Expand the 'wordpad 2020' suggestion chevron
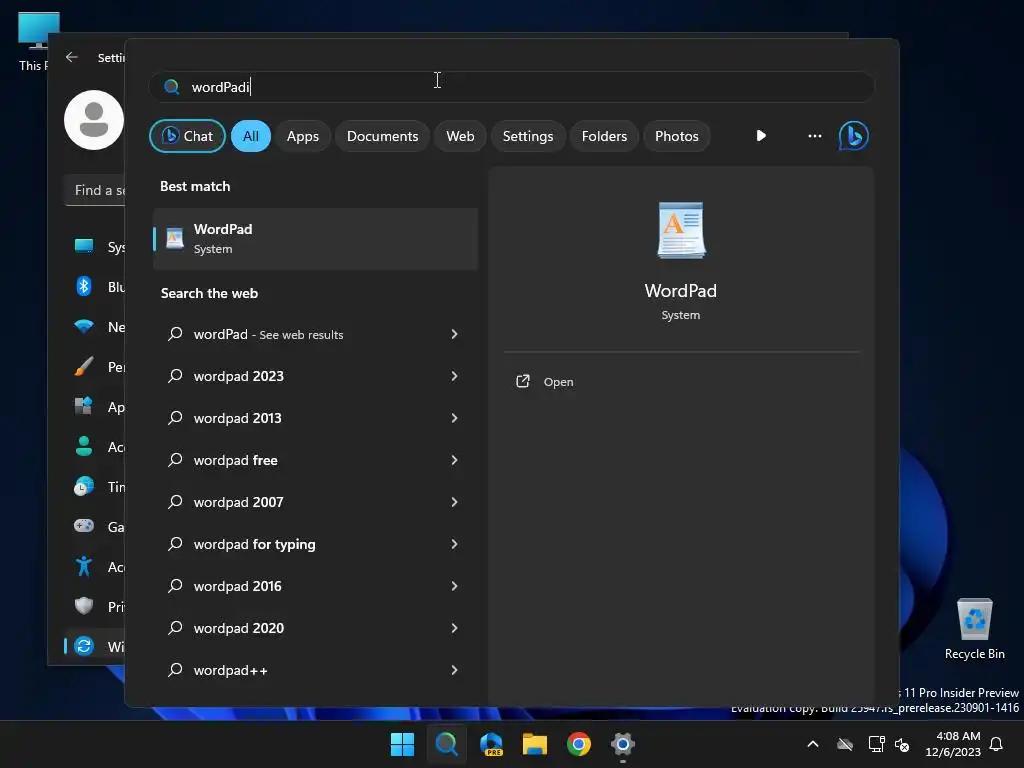The height and width of the screenshot is (768, 1024). click(x=455, y=628)
